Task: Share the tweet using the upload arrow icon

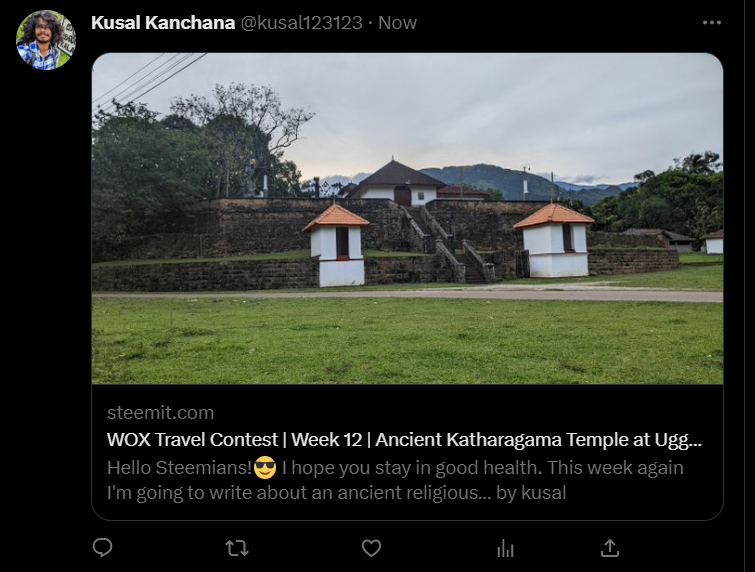Action: tap(610, 548)
